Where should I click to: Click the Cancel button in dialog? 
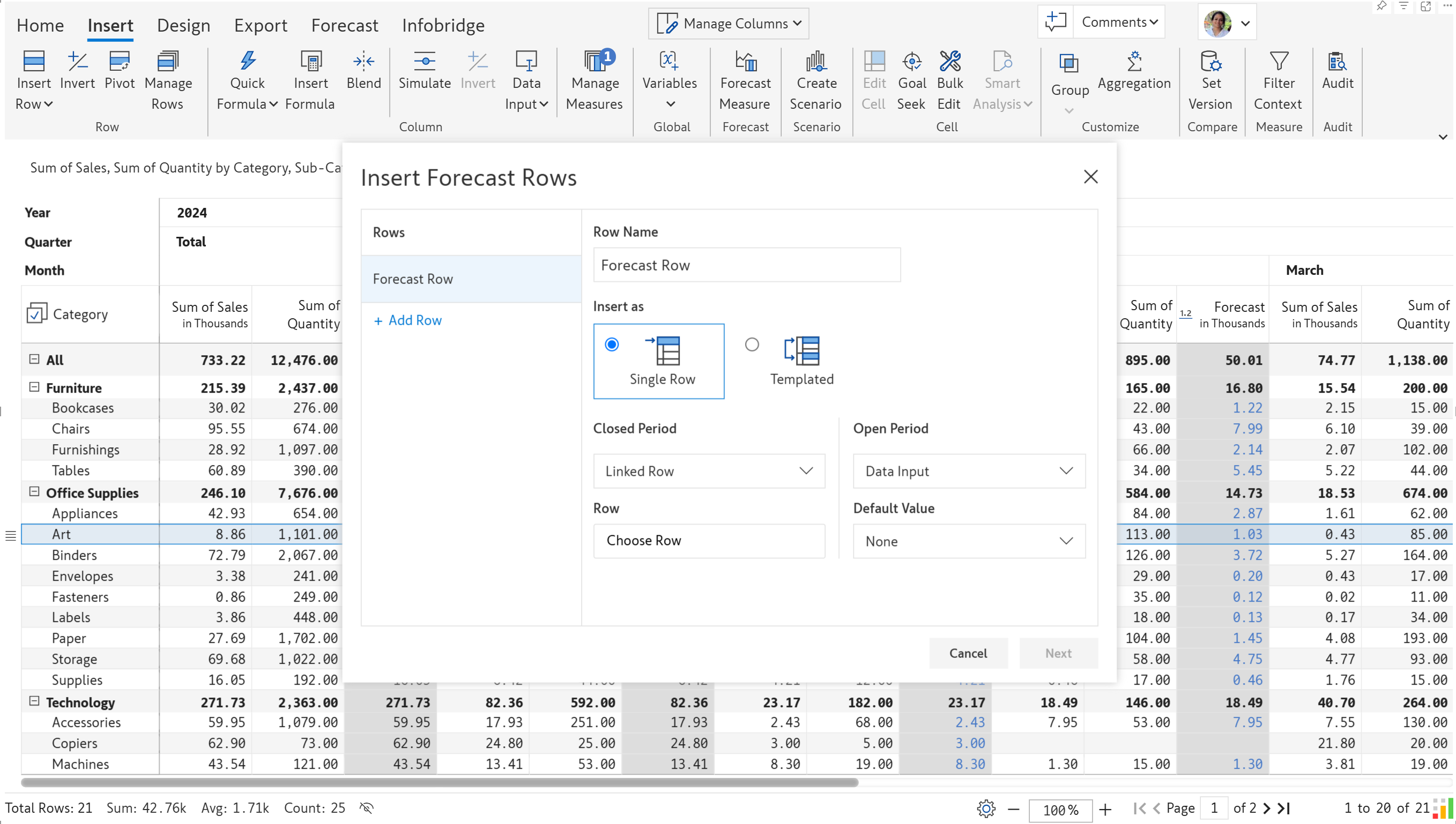point(968,653)
